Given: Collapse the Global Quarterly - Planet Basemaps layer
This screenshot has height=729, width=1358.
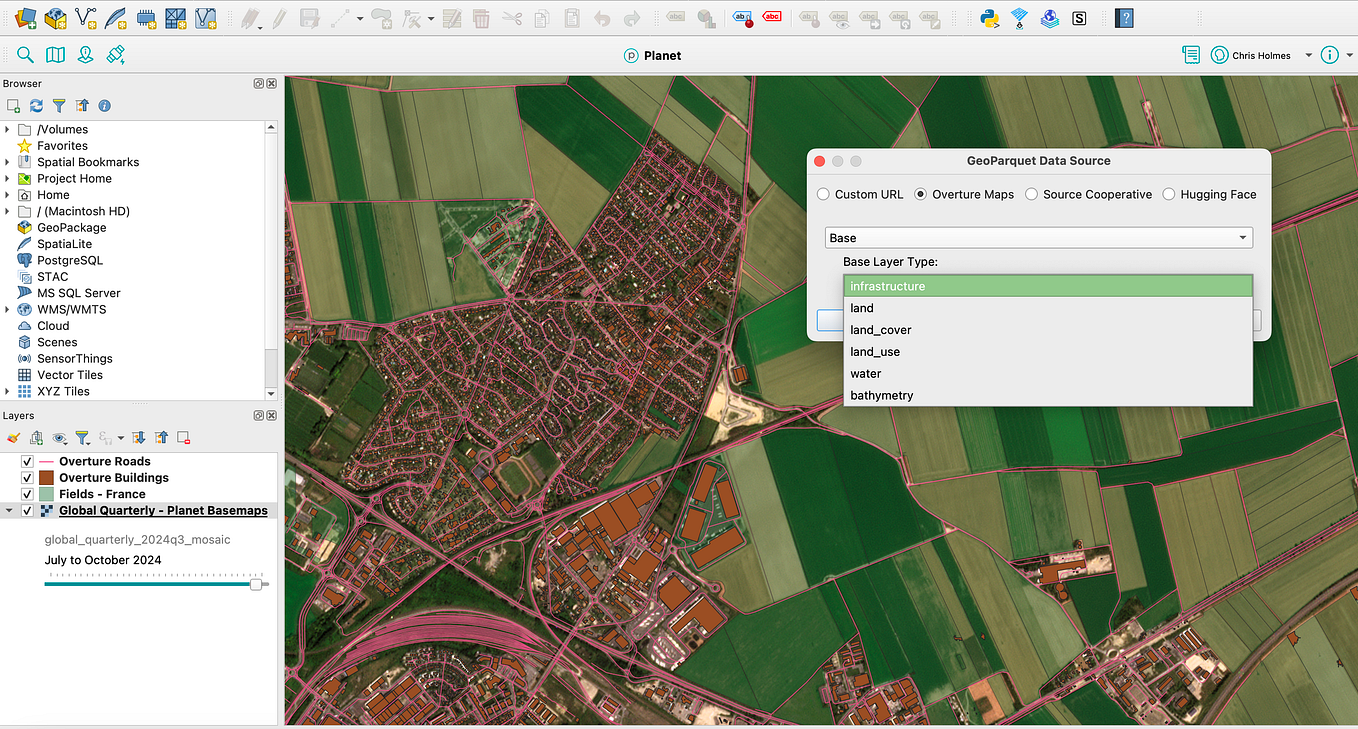Looking at the screenshot, I should pyautogui.click(x=8, y=509).
